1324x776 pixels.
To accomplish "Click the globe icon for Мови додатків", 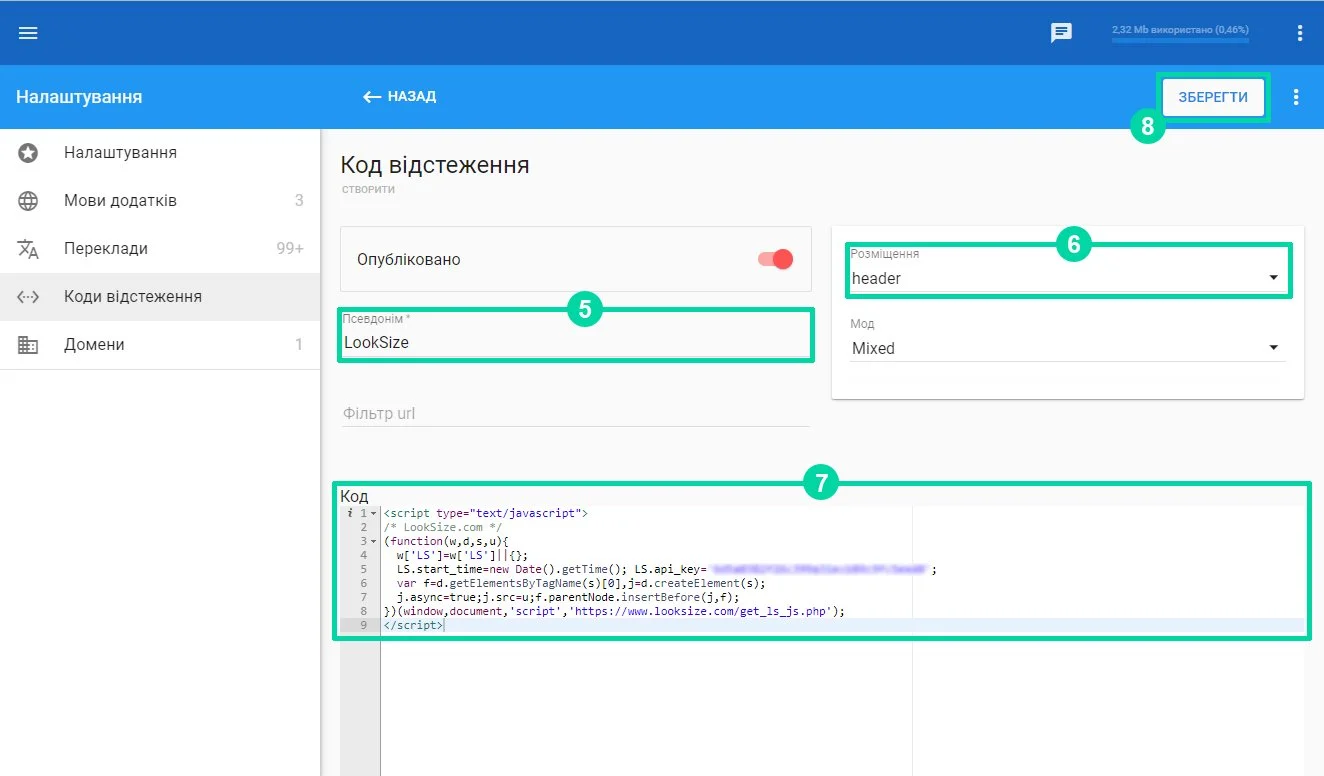I will tap(28, 201).
